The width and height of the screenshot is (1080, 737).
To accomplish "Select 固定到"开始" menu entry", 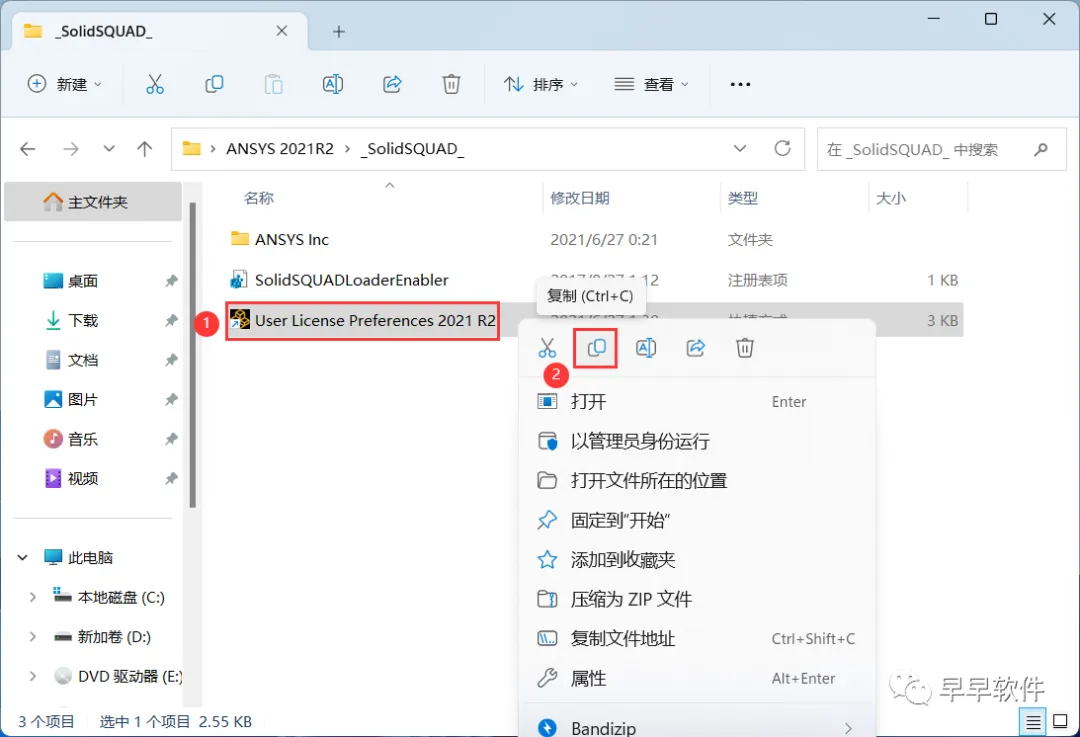I will pyautogui.click(x=697, y=520).
